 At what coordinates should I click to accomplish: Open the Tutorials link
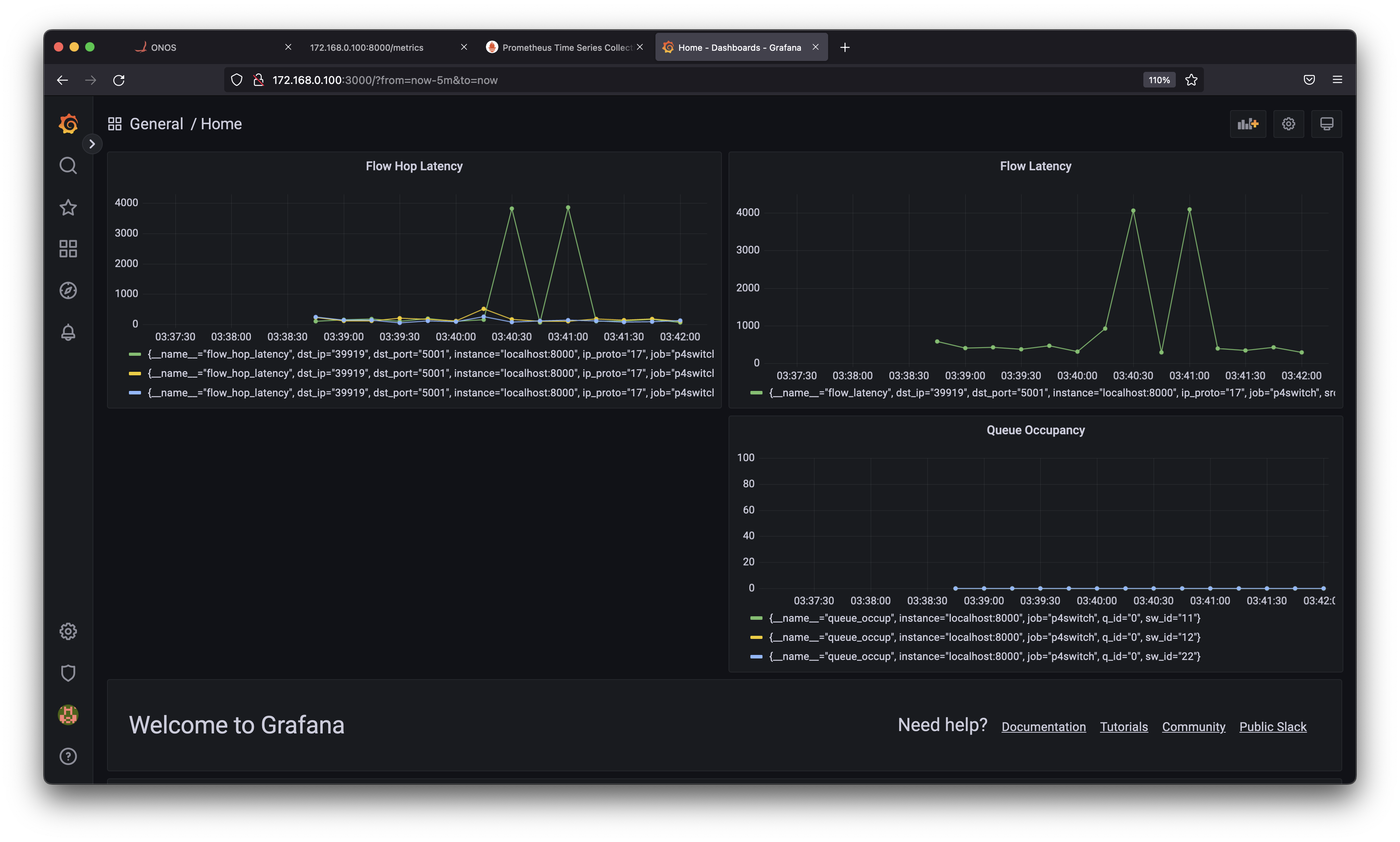tap(1123, 727)
